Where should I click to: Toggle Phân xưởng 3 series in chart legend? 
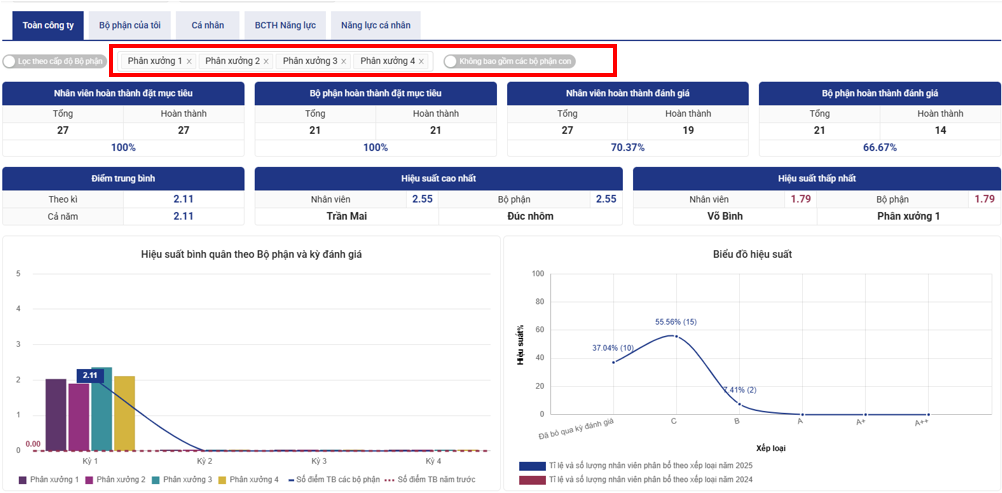(x=180, y=480)
